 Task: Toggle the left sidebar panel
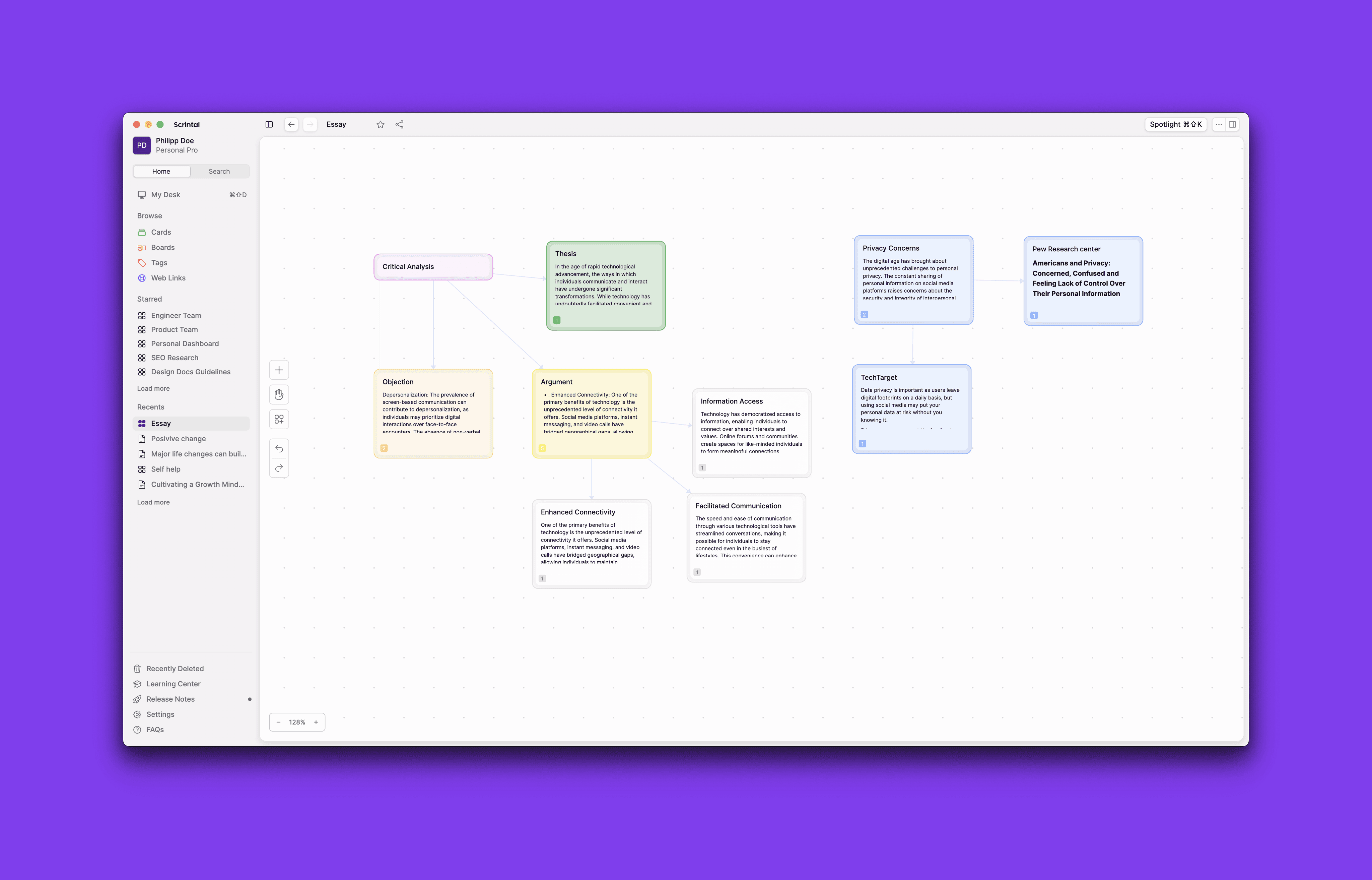click(x=269, y=125)
